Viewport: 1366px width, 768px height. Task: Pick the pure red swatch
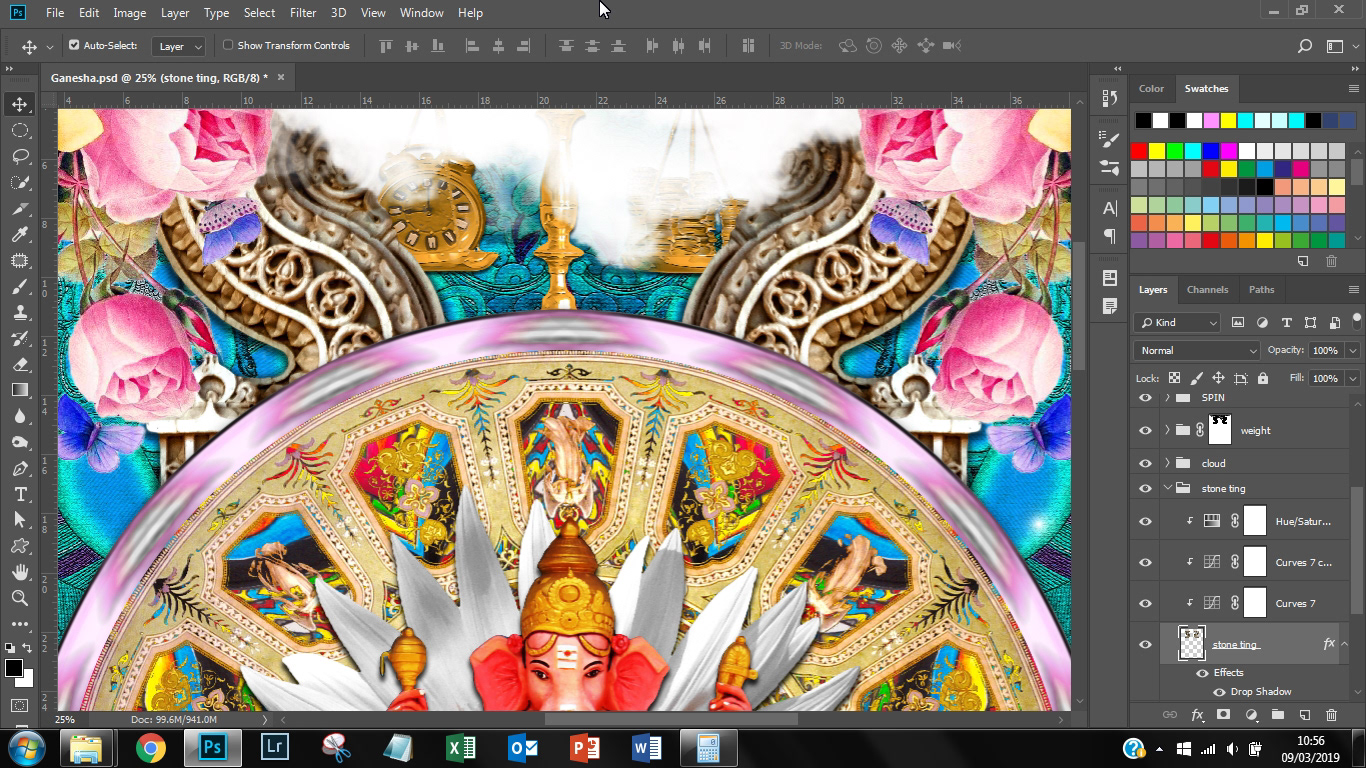click(x=1139, y=151)
